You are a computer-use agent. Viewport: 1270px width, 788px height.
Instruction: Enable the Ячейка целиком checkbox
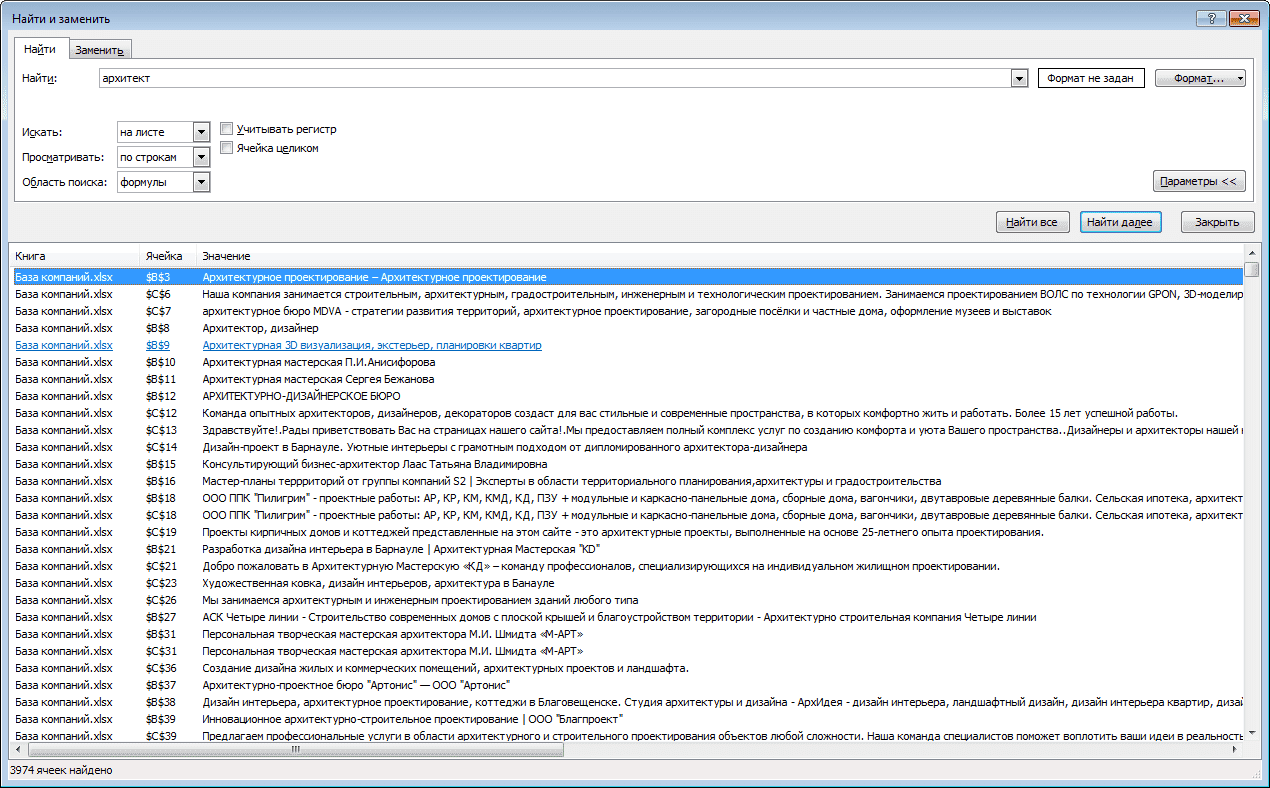click(x=227, y=148)
